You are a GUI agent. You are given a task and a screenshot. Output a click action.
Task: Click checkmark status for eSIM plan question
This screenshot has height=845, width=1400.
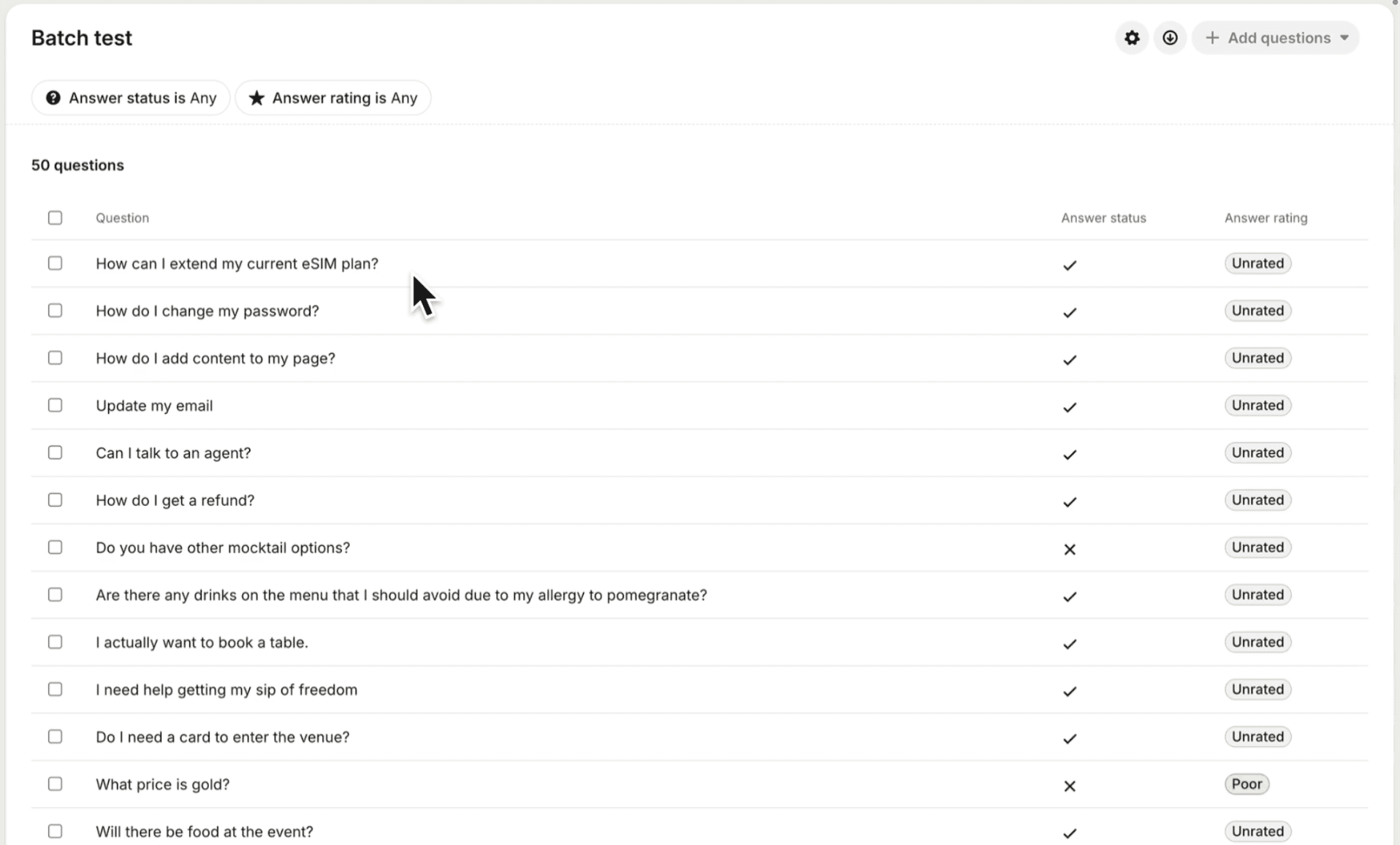1069,265
